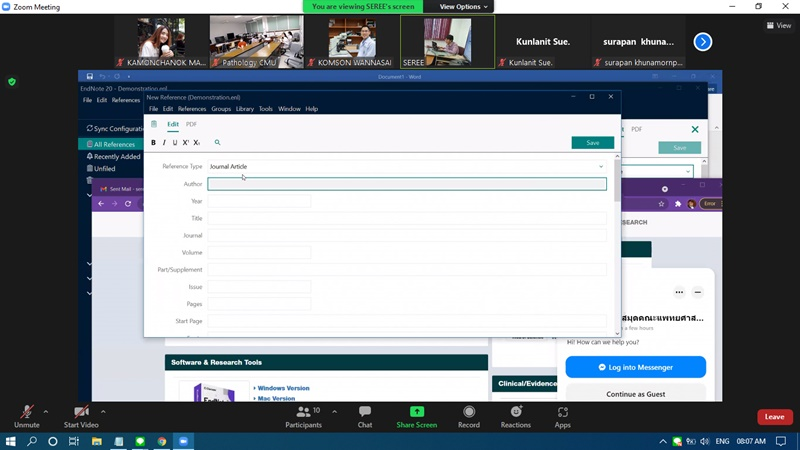Open the View Options dropdown

465,7
